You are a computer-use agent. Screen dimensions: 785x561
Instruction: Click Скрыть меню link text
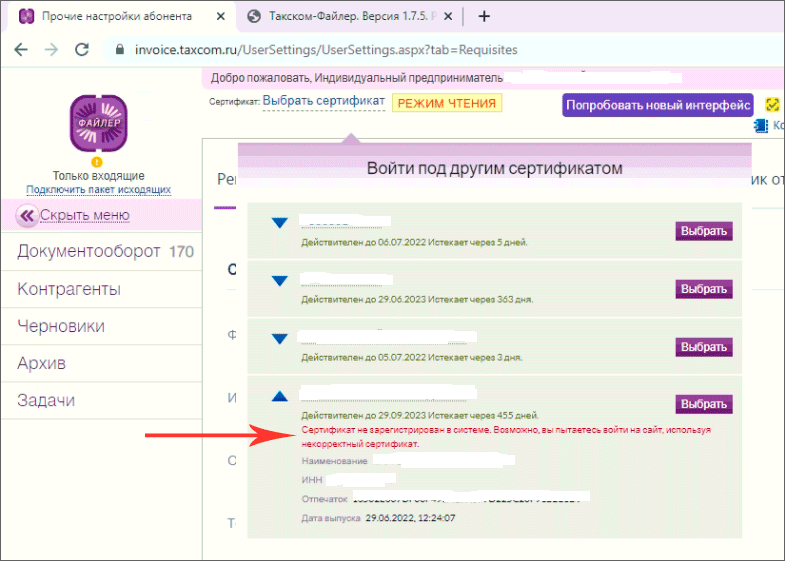(x=85, y=215)
